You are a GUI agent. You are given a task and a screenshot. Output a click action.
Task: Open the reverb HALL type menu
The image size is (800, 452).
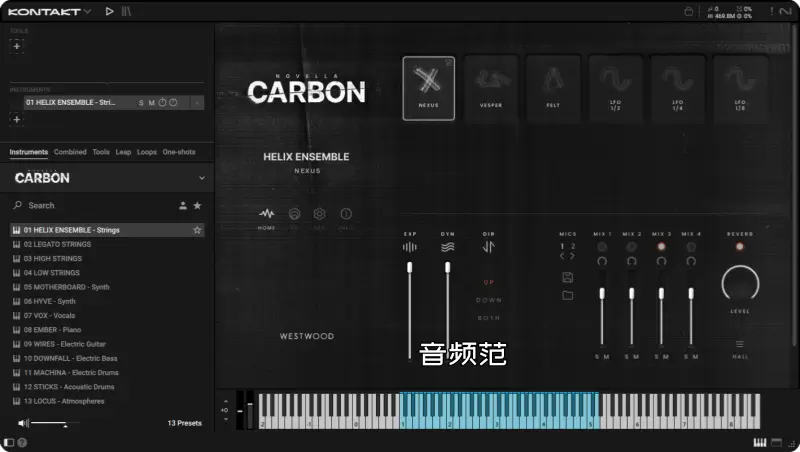tap(740, 349)
